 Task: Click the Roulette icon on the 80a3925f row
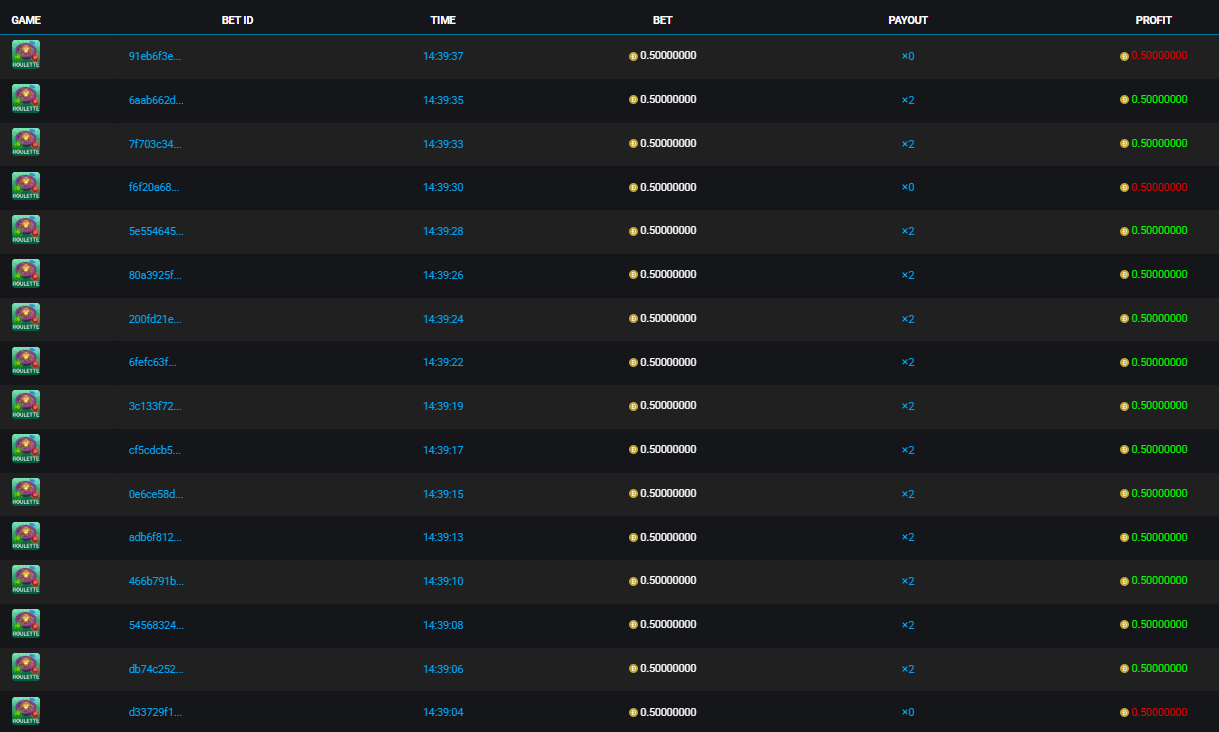26,274
